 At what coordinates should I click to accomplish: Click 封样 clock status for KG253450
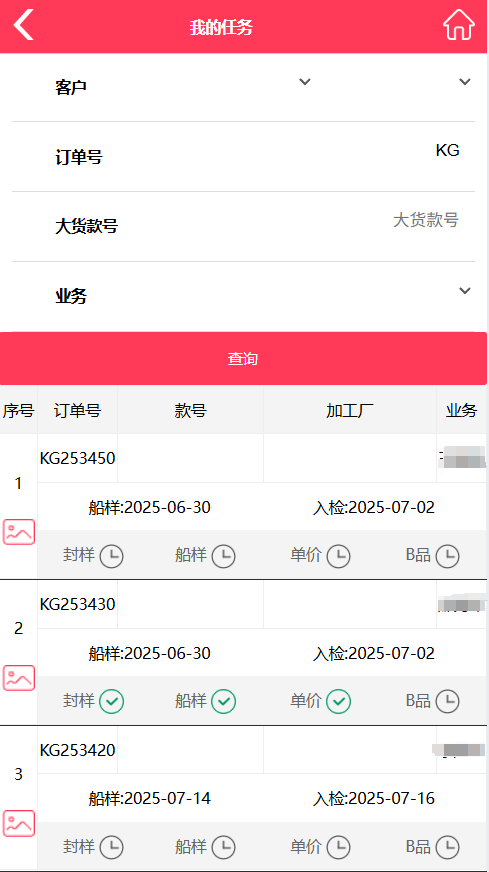point(111,556)
